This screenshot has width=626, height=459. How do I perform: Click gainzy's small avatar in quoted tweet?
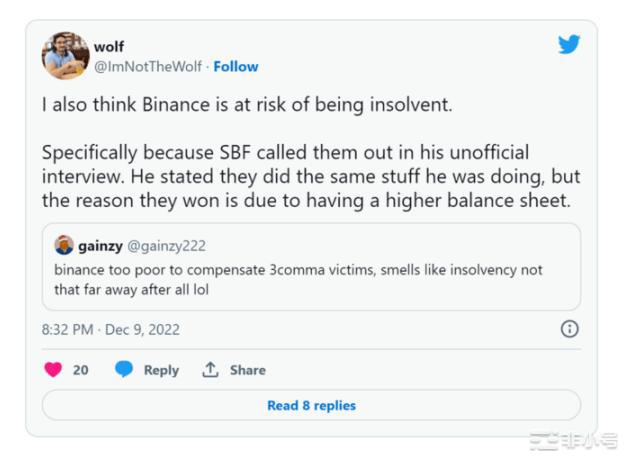(x=64, y=246)
